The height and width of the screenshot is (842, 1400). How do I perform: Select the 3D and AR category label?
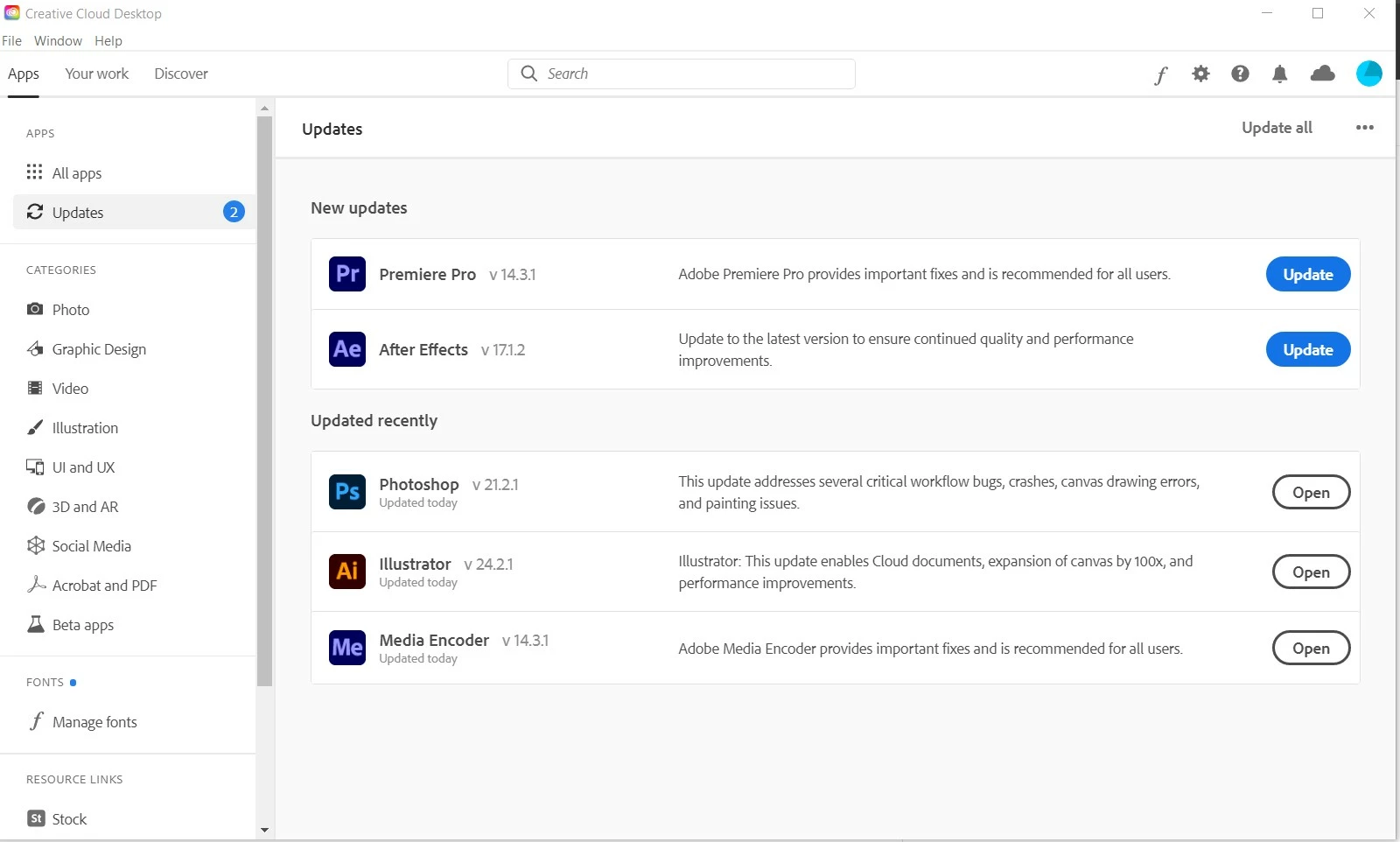pos(85,507)
